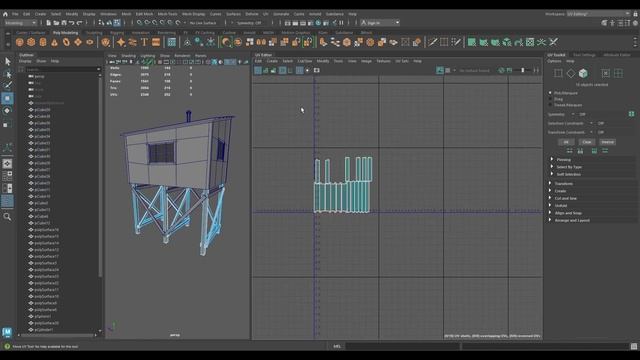Screen dimensions: 640x360
Task: Switch to the Tool Settings tab
Action: pyautogui.click(x=584, y=55)
